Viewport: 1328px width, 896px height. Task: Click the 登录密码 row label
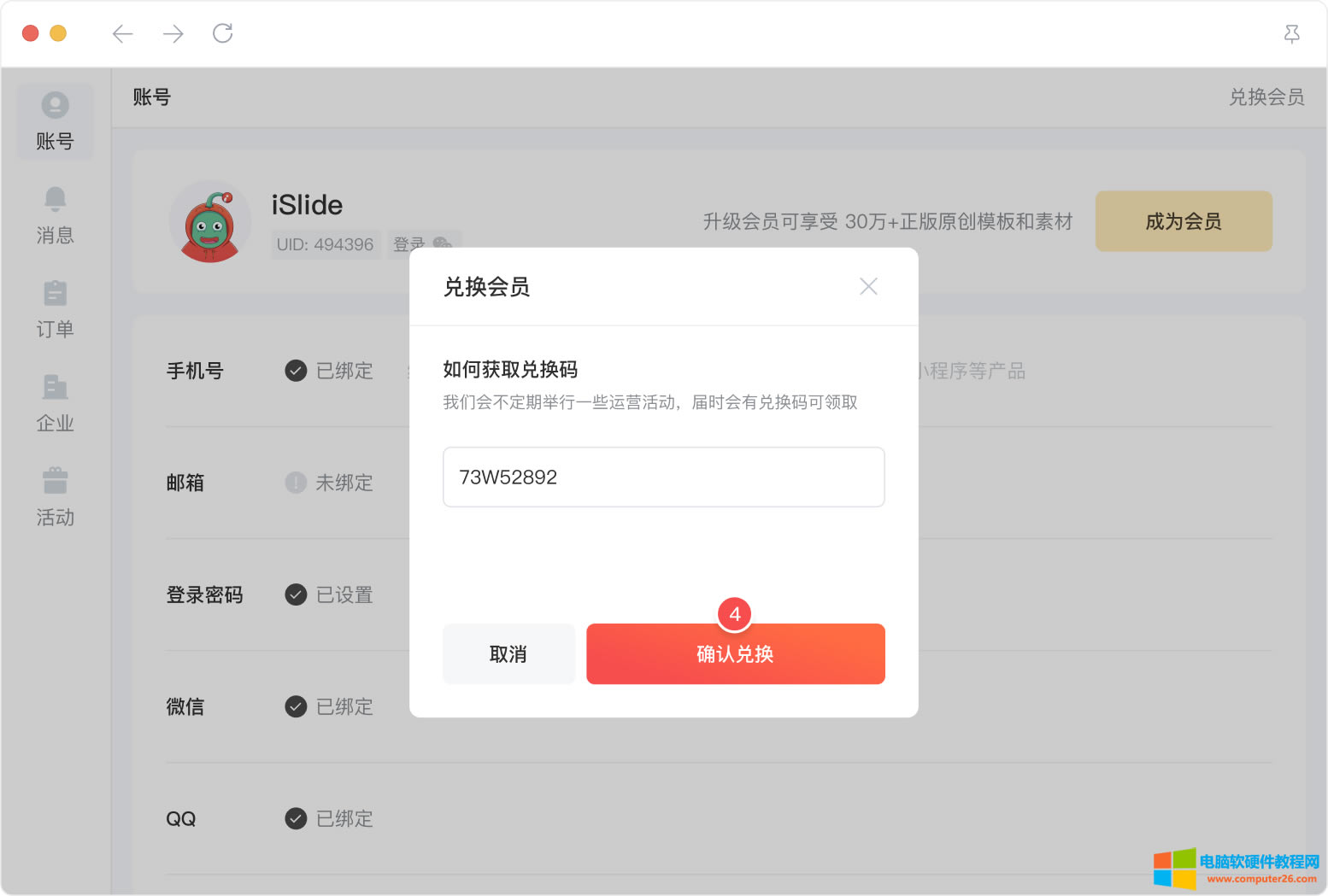[204, 594]
